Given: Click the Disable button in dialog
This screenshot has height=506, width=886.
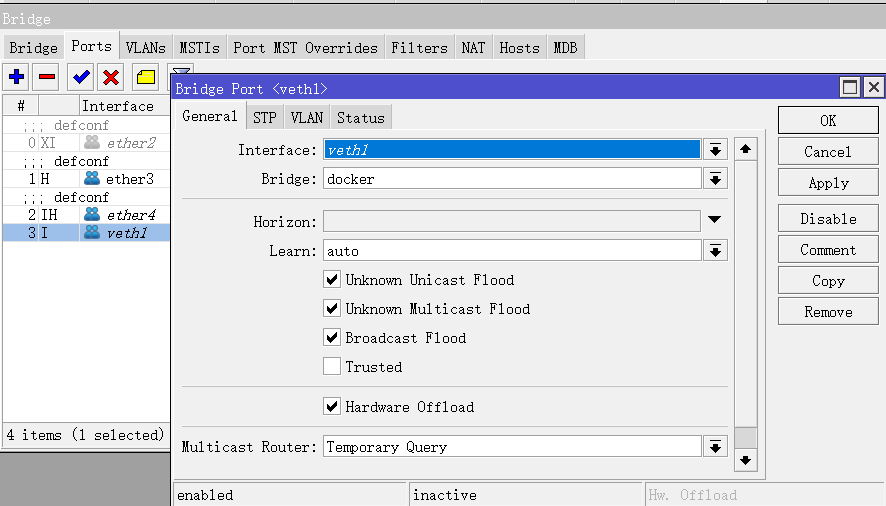Looking at the screenshot, I should pos(828,219).
